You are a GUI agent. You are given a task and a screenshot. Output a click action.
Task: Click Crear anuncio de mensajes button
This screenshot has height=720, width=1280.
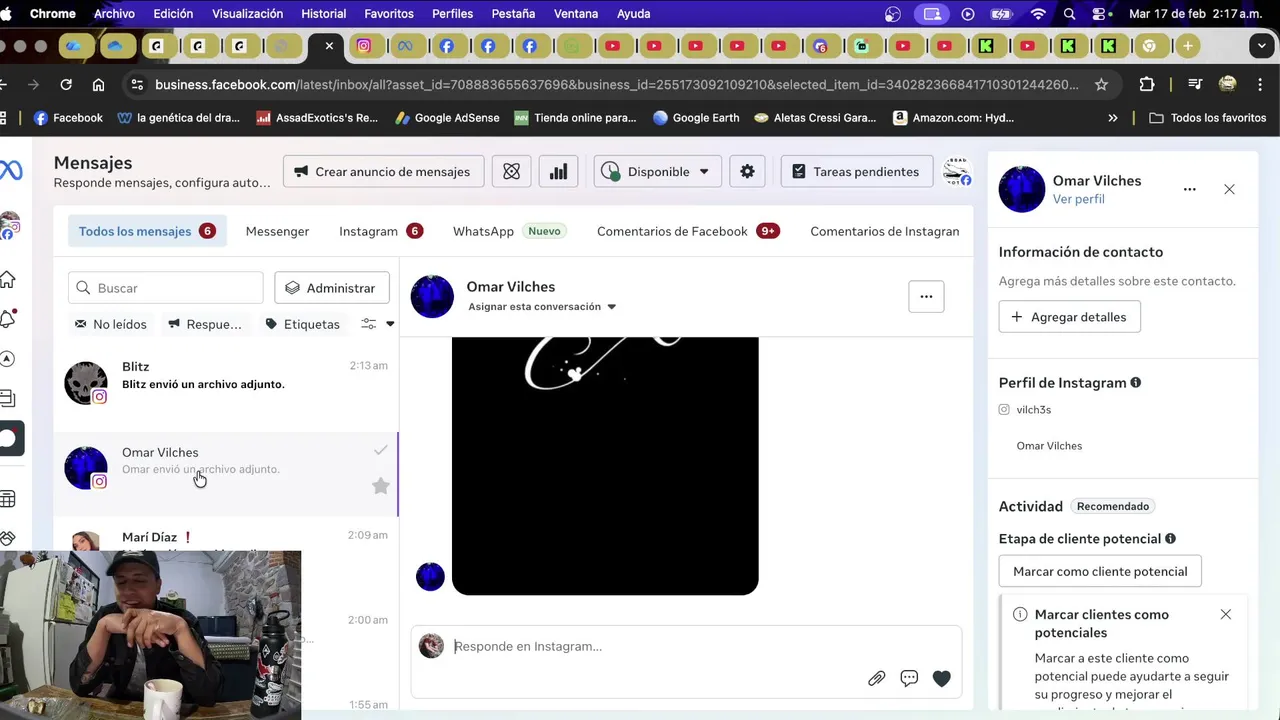tap(383, 171)
